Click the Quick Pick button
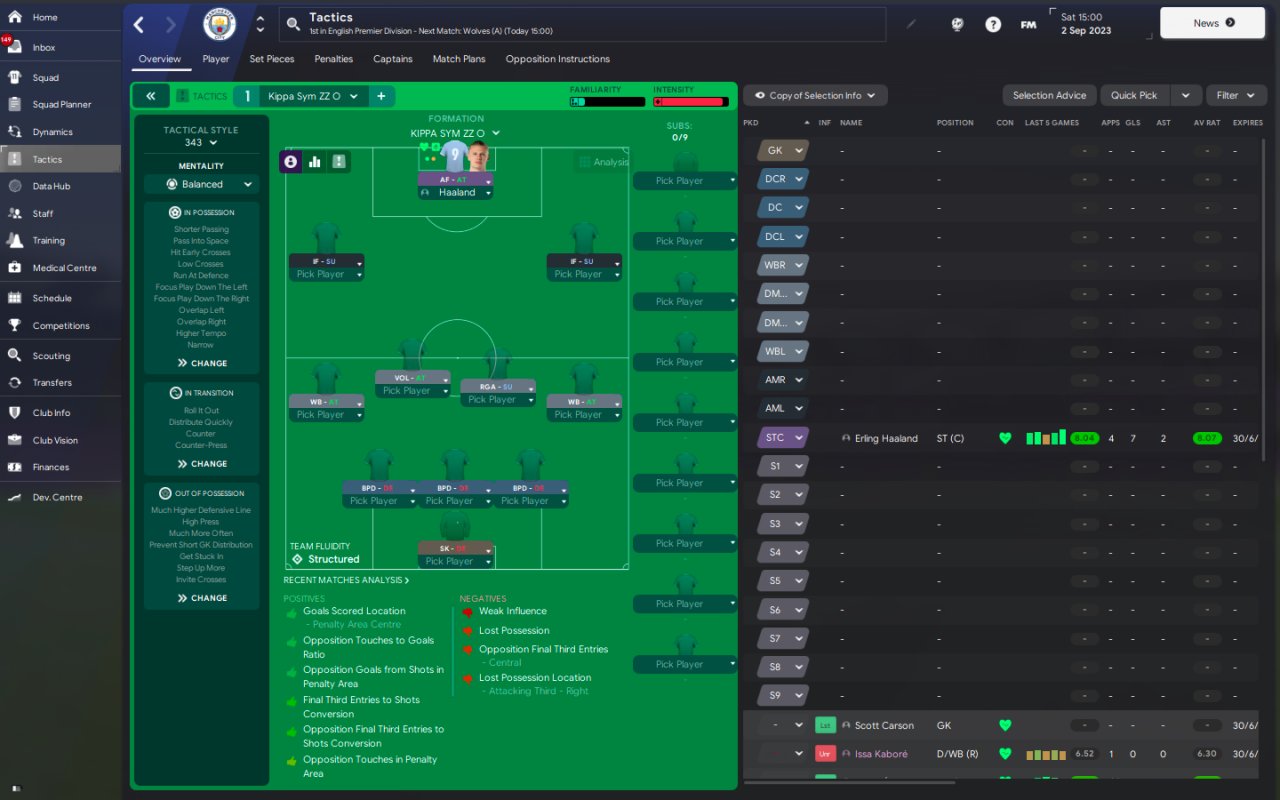This screenshot has width=1280, height=800. [x=1134, y=95]
